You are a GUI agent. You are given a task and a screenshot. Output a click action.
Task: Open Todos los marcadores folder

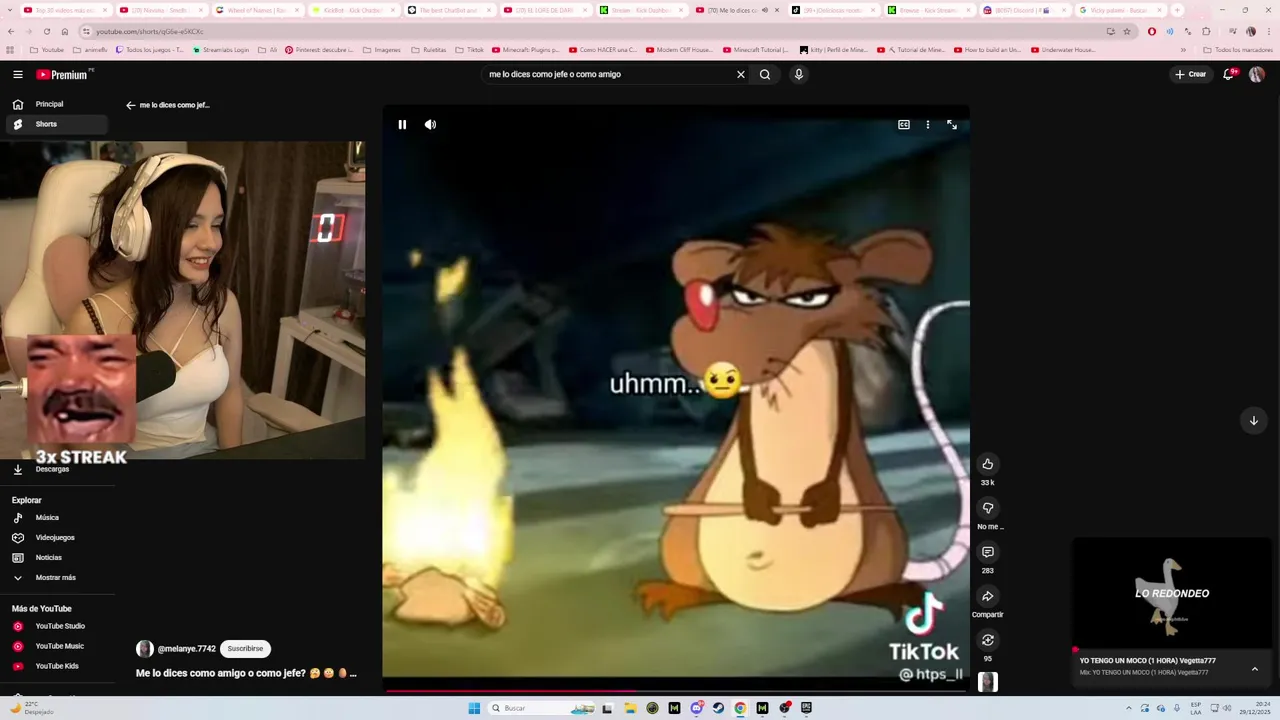click(x=1238, y=50)
